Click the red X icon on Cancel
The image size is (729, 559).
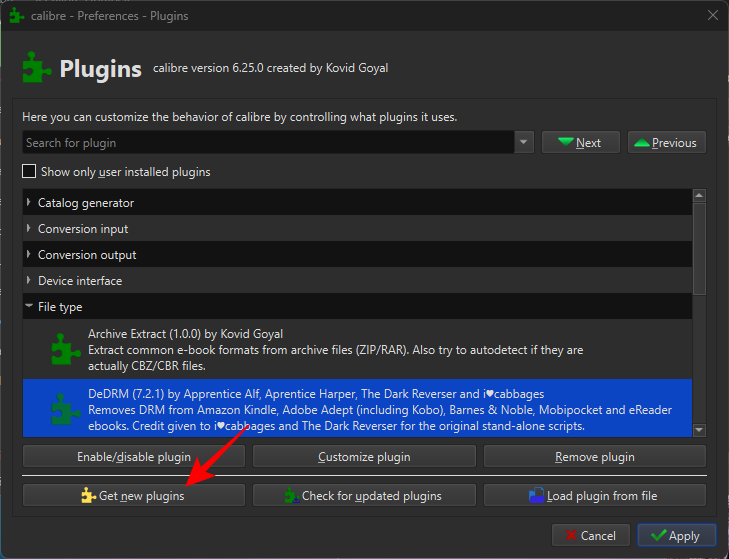(x=571, y=536)
